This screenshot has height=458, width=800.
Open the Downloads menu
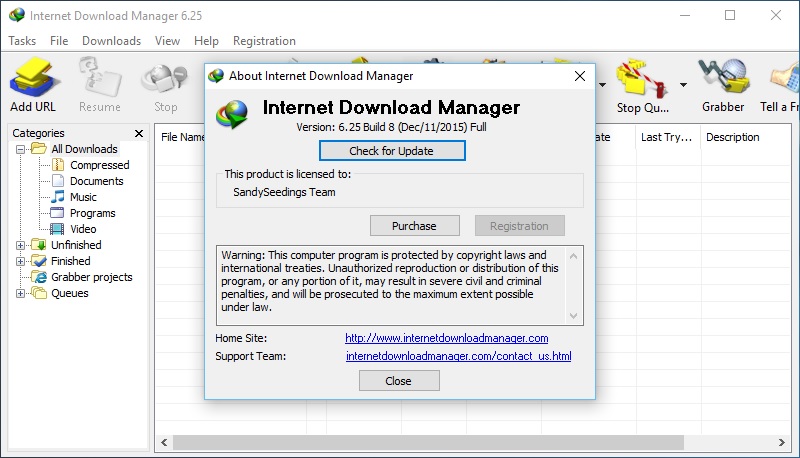point(111,41)
